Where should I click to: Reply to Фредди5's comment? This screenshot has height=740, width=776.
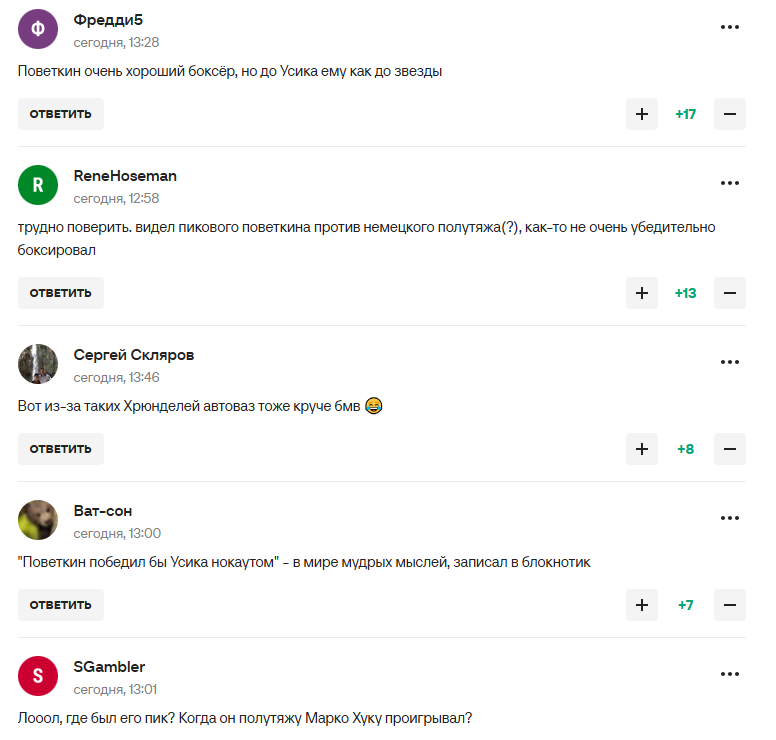[61, 114]
